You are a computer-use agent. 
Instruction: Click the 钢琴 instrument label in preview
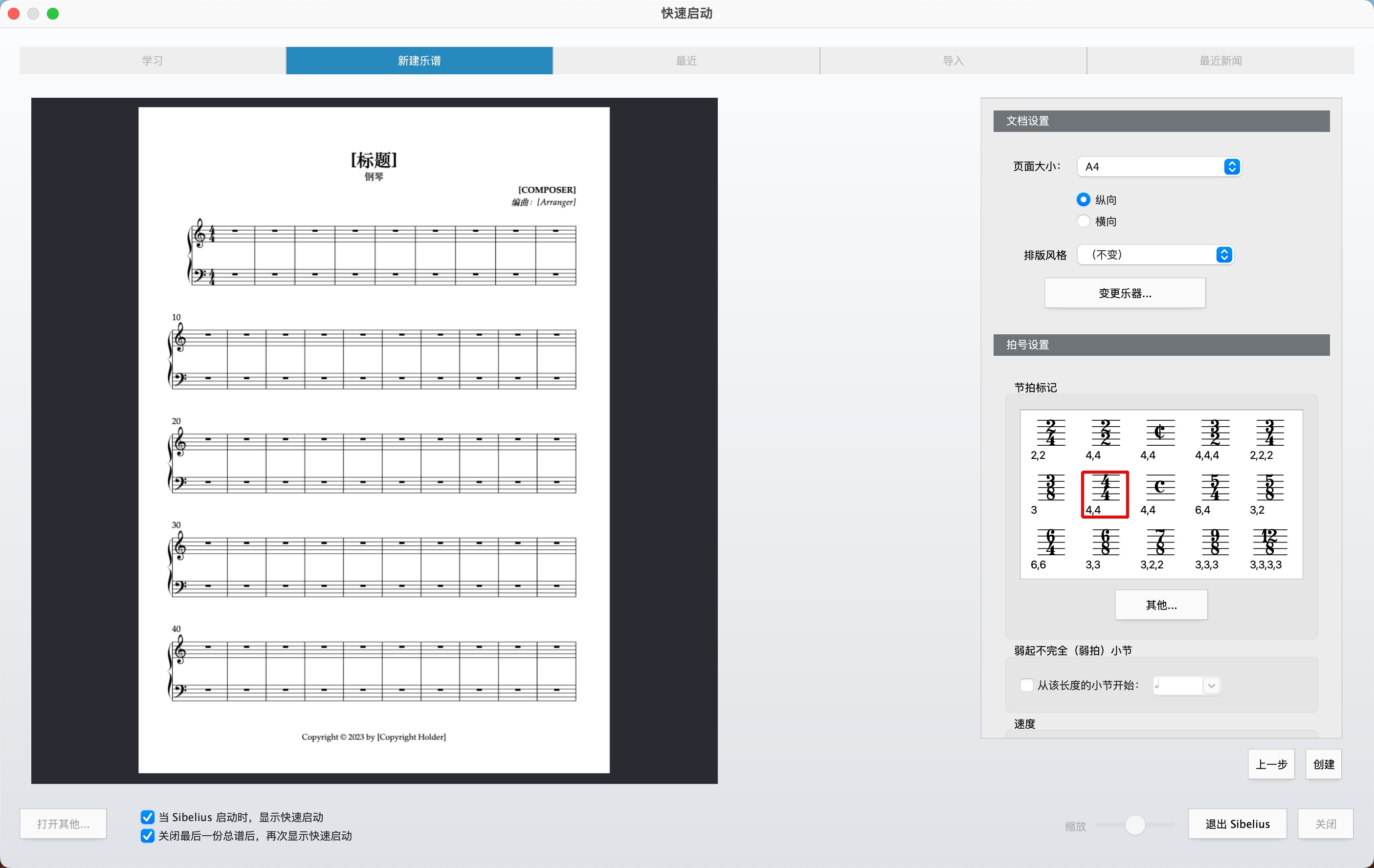(374, 177)
